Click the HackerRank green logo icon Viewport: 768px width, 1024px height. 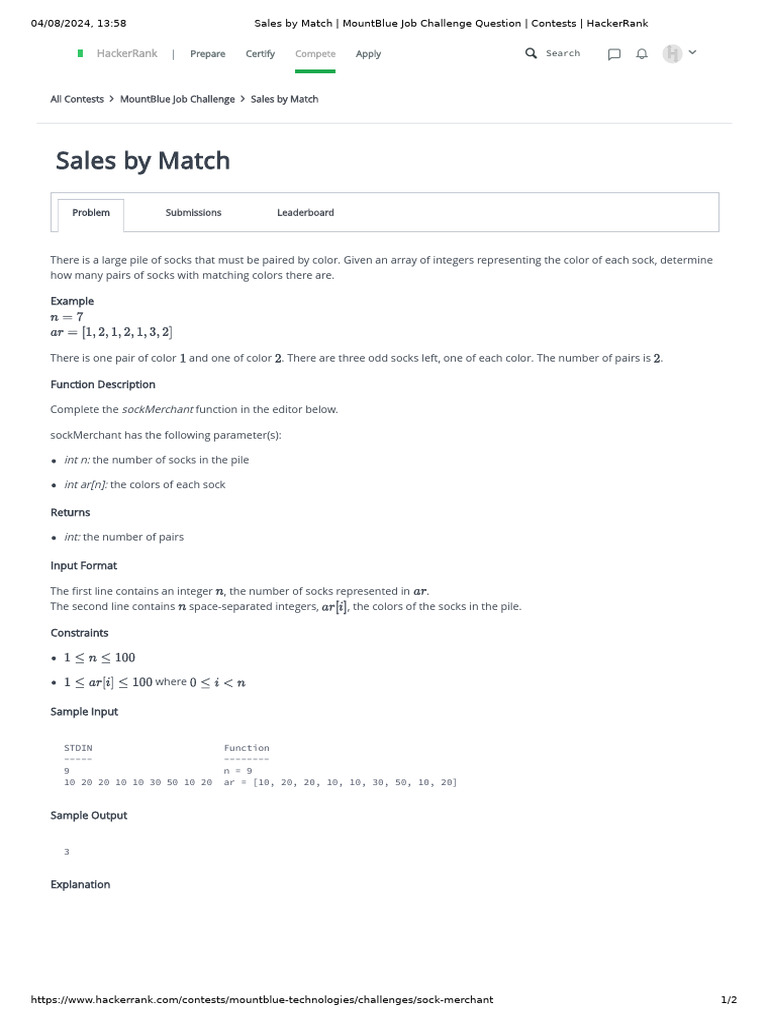[80, 54]
